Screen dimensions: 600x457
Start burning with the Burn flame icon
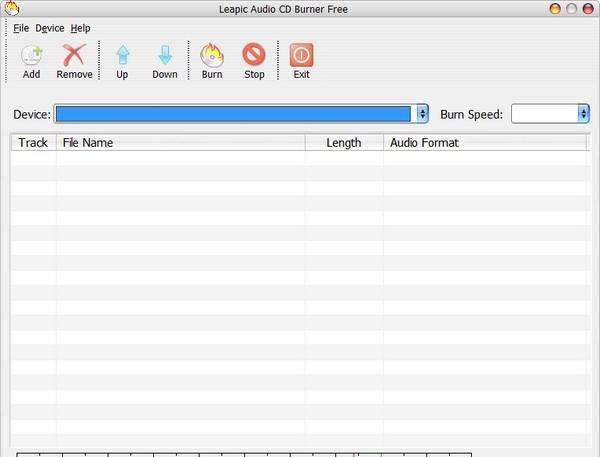(x=212, y=55)
